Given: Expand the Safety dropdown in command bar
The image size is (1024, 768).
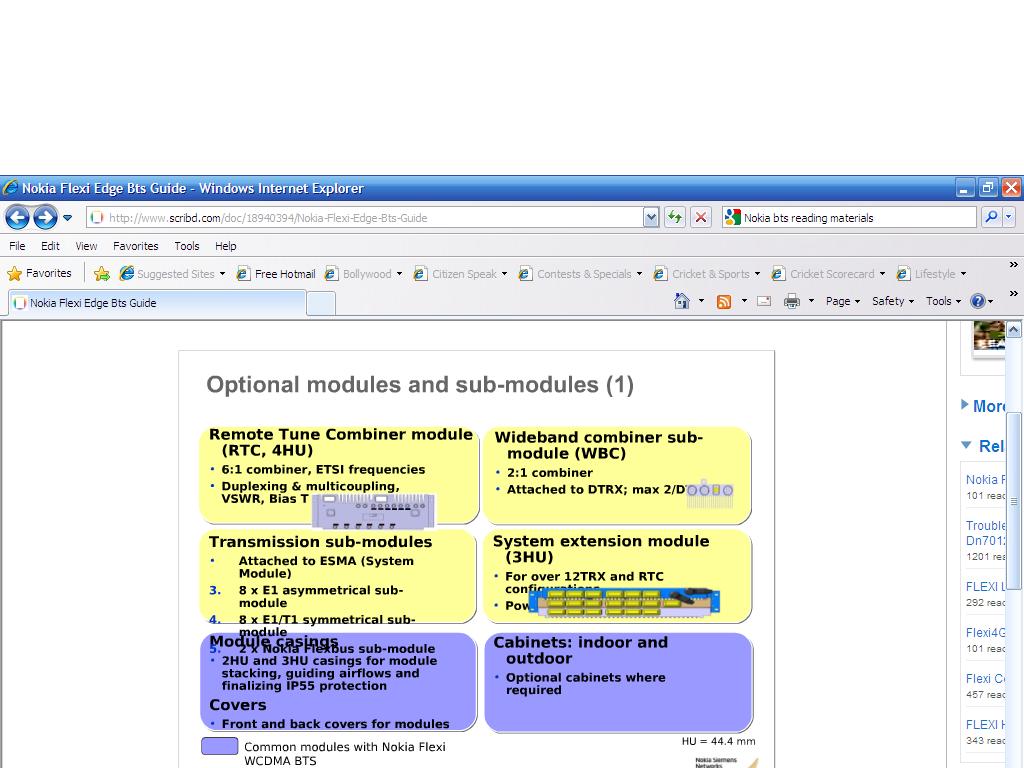Looking at the screenshot, I should tap(893, 301).
